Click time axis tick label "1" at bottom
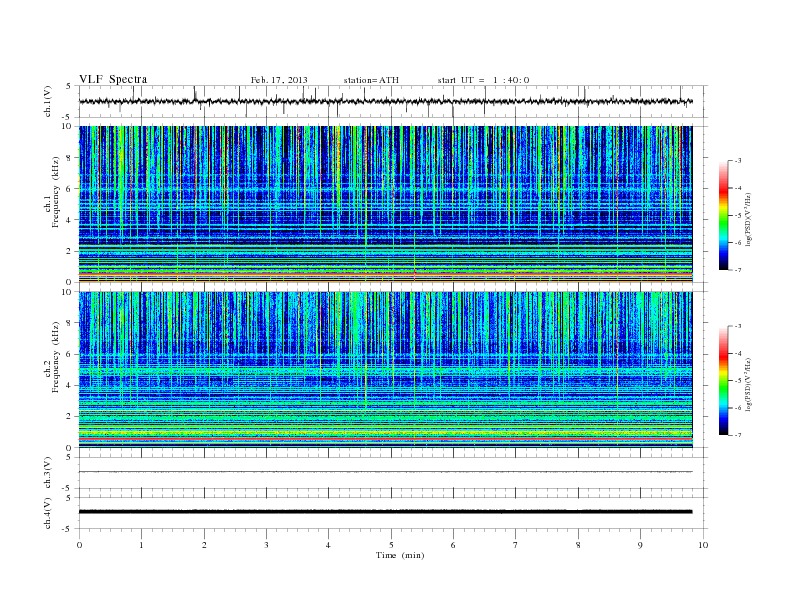Image resolution: width=792 pixels, height=612 pixels. point(141,545)
